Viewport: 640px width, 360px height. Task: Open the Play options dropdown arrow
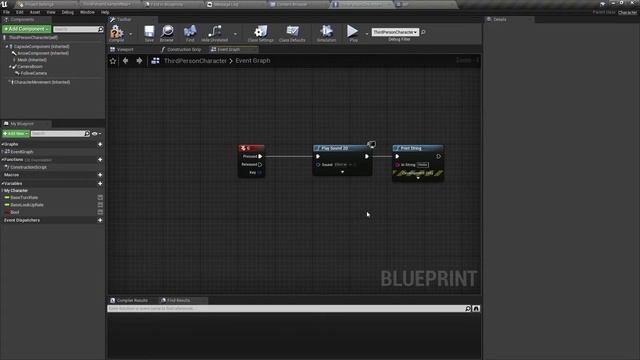(367, 34)
